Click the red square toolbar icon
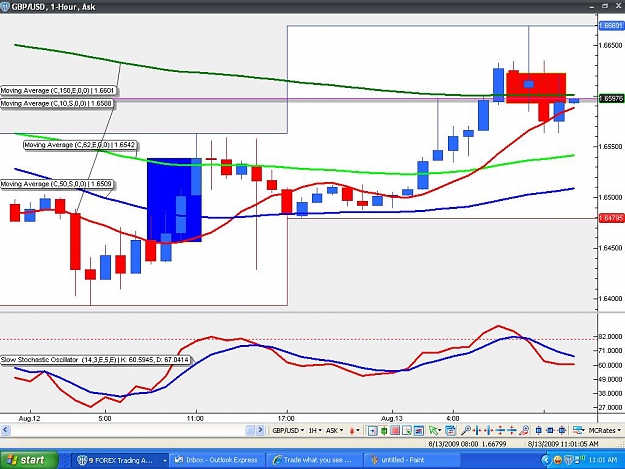 tap(395, 430)
